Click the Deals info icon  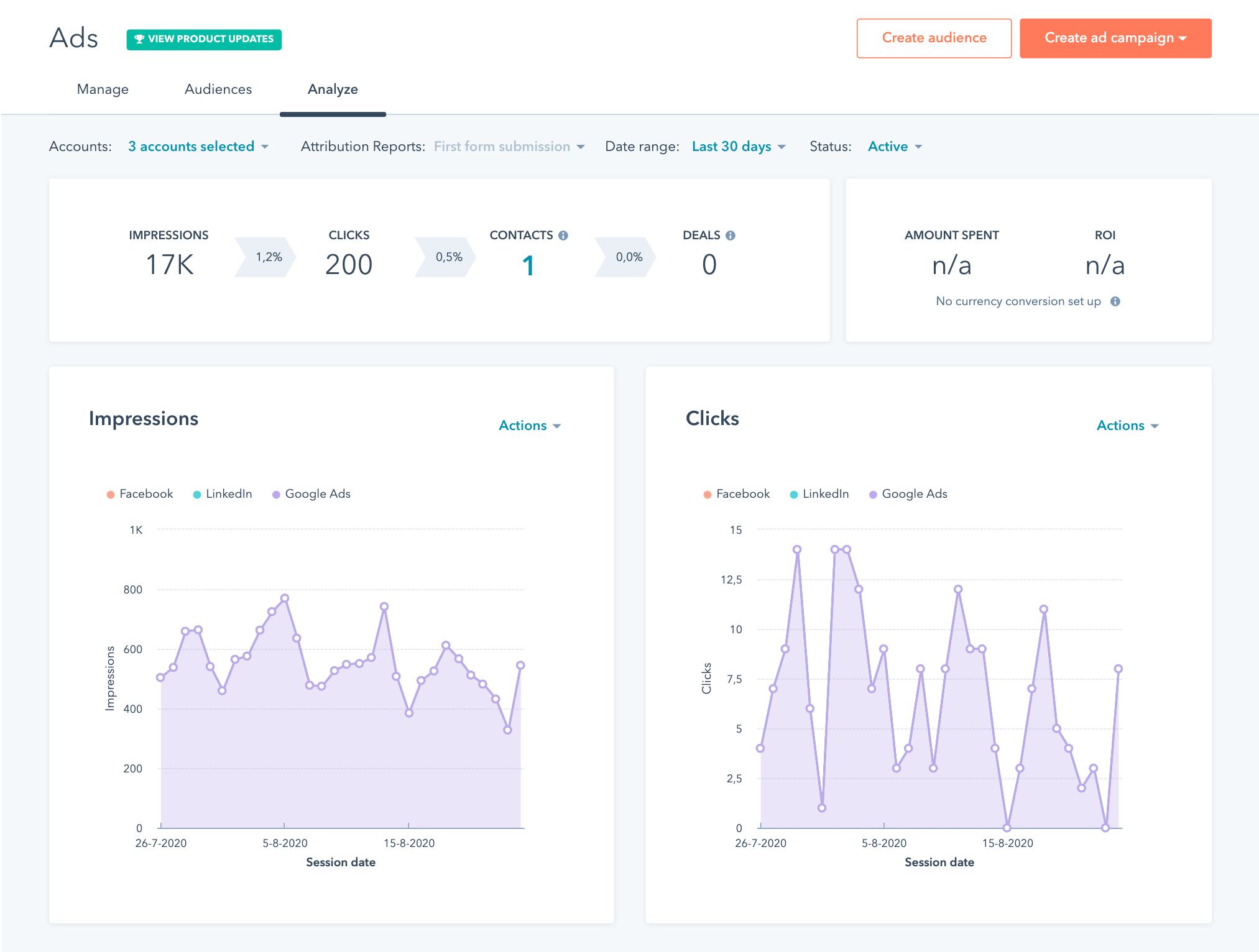pos(731,236)
